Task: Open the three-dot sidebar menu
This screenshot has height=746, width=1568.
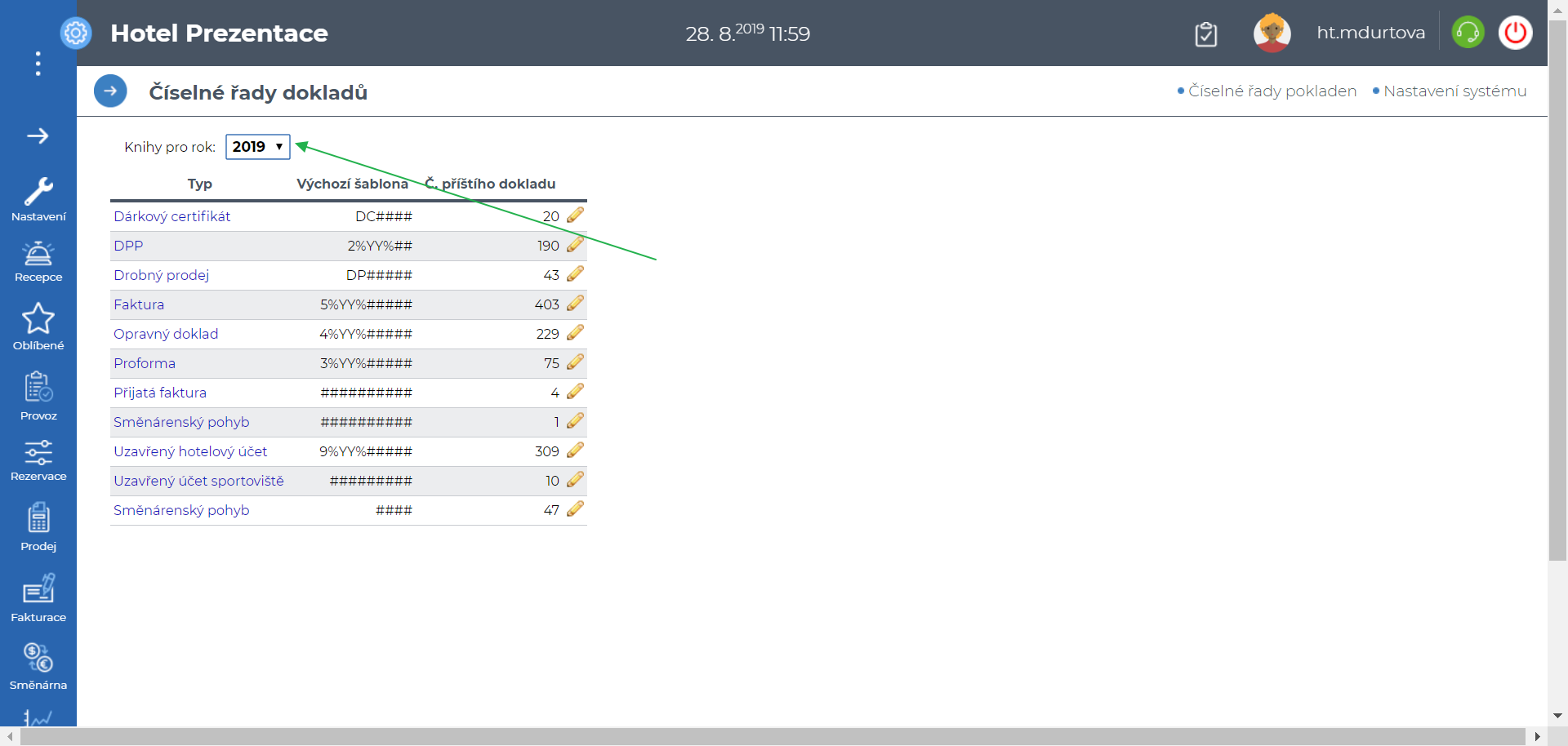Action: point(38,64)
